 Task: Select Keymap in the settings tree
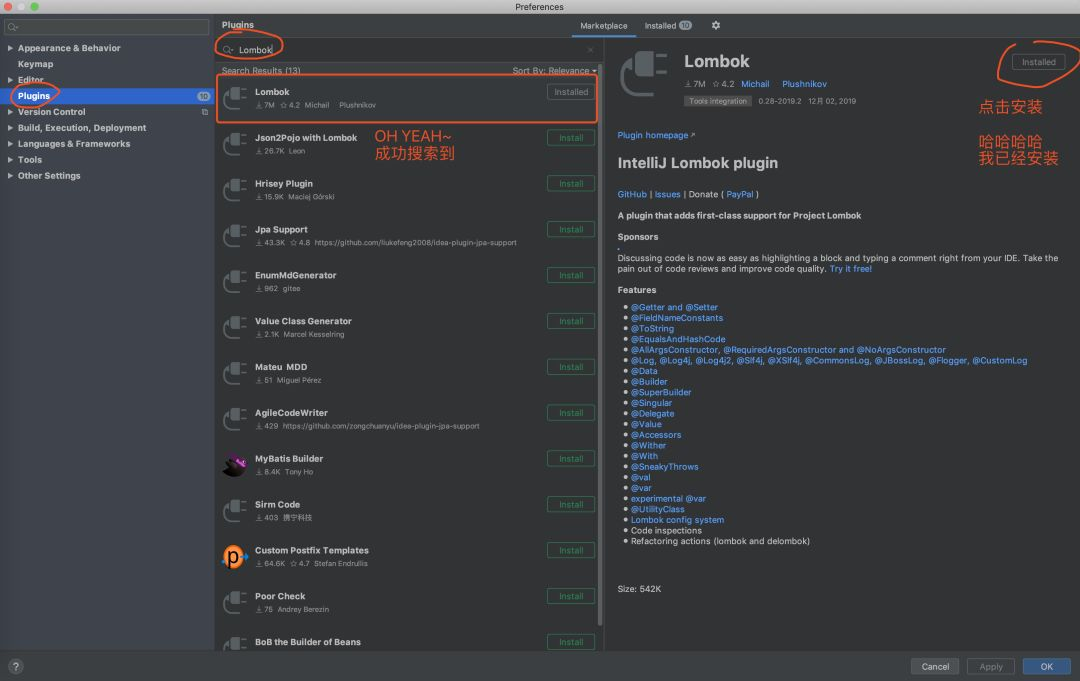pyautogui.click(x=35, y=64)
